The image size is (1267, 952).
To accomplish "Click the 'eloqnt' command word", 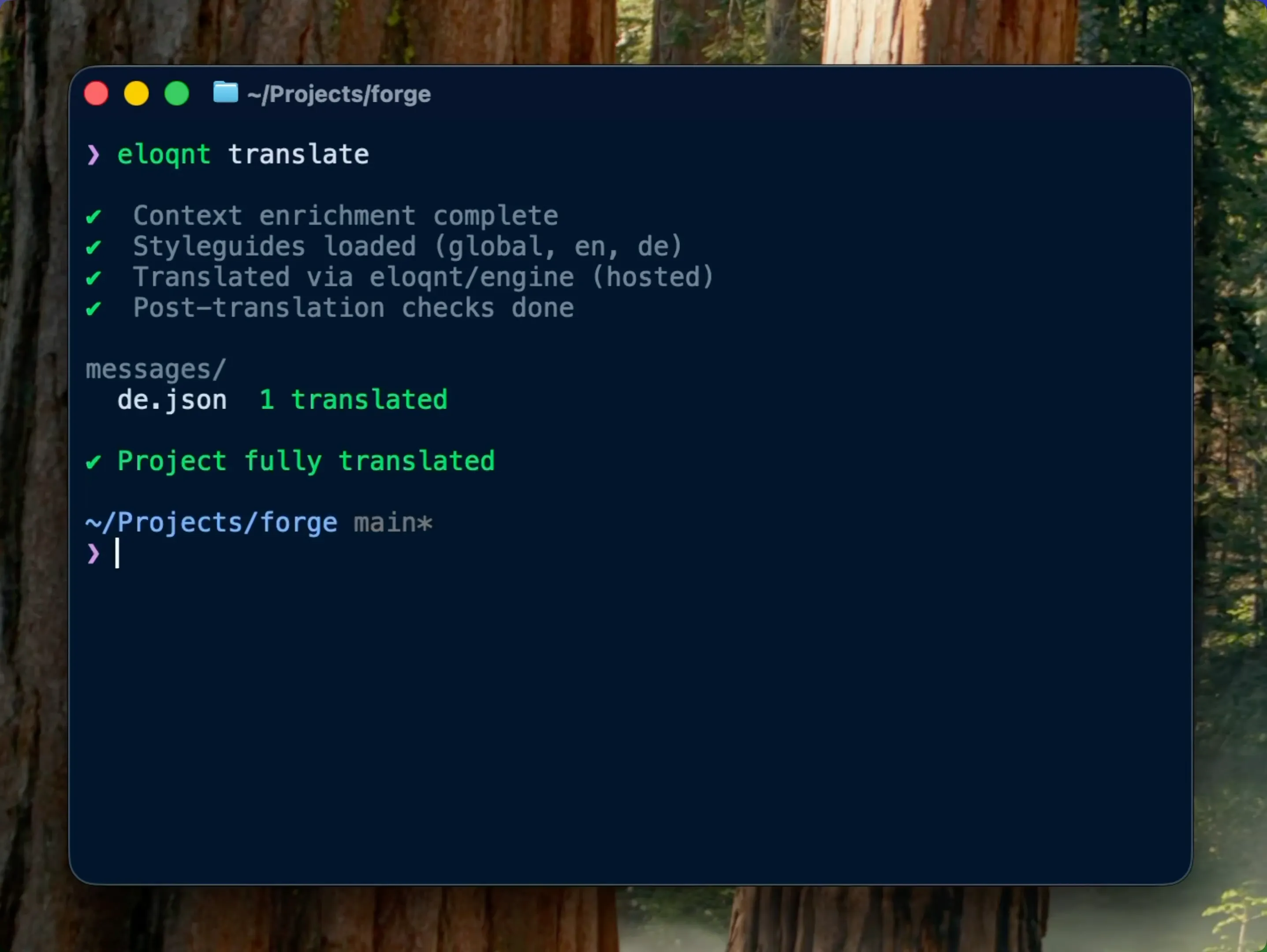I will point(164,155).
